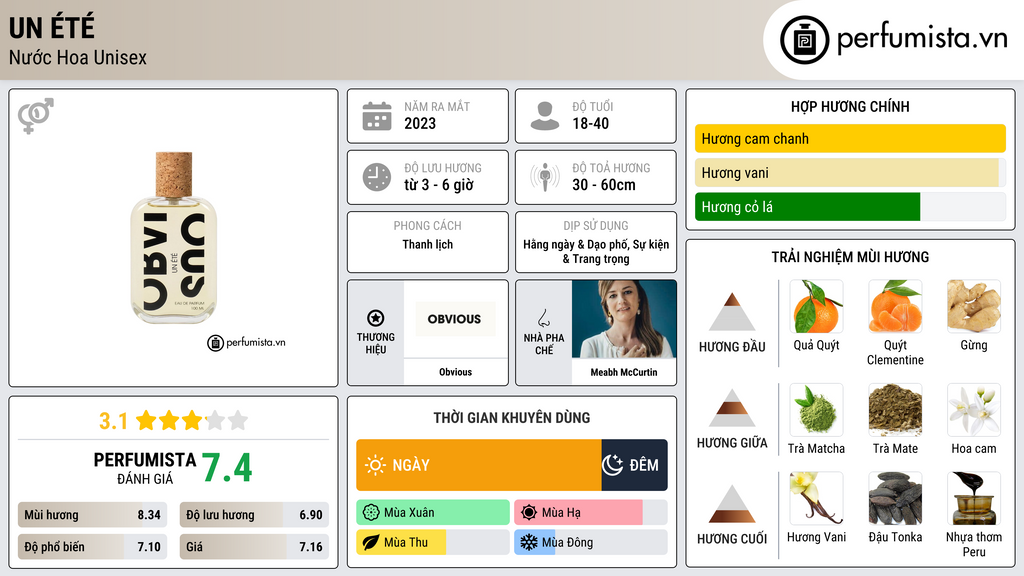Click the Hương giữa pyramid icon
This screenshot has width=1024, height=576.
coord(732,408)
